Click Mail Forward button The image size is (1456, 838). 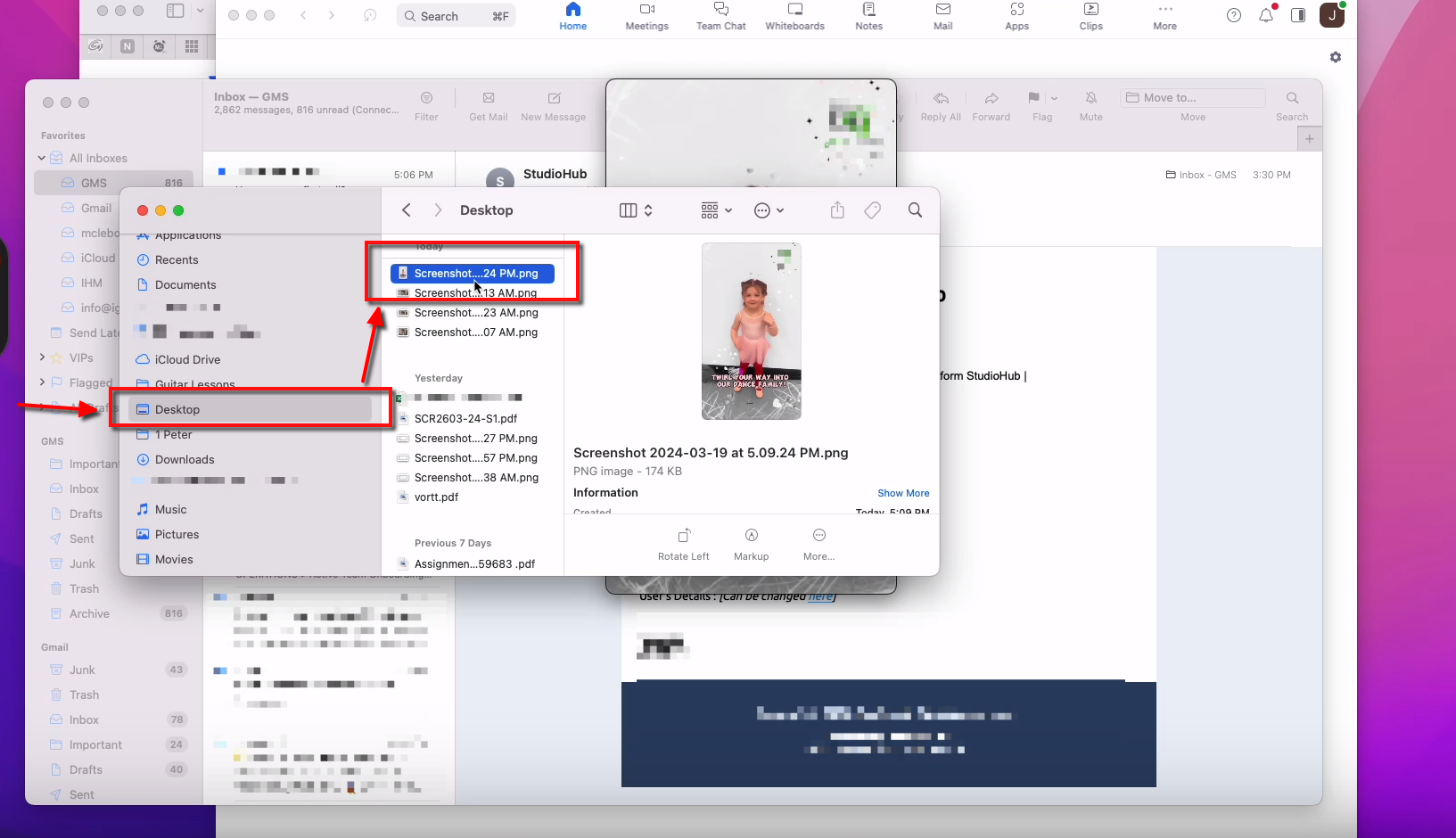click(991, 106)
